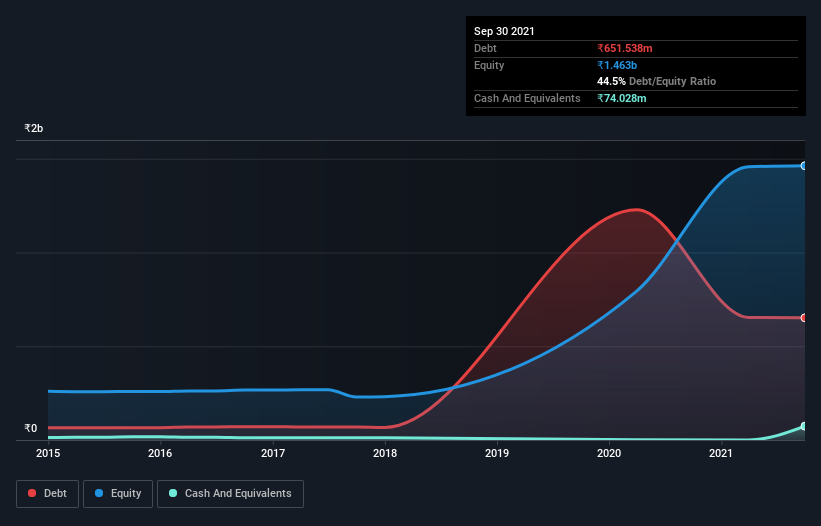This screenshot has height=526, width=821.
Task: Select the Cash endpoint marker on chart
Action: coord(804,426)
